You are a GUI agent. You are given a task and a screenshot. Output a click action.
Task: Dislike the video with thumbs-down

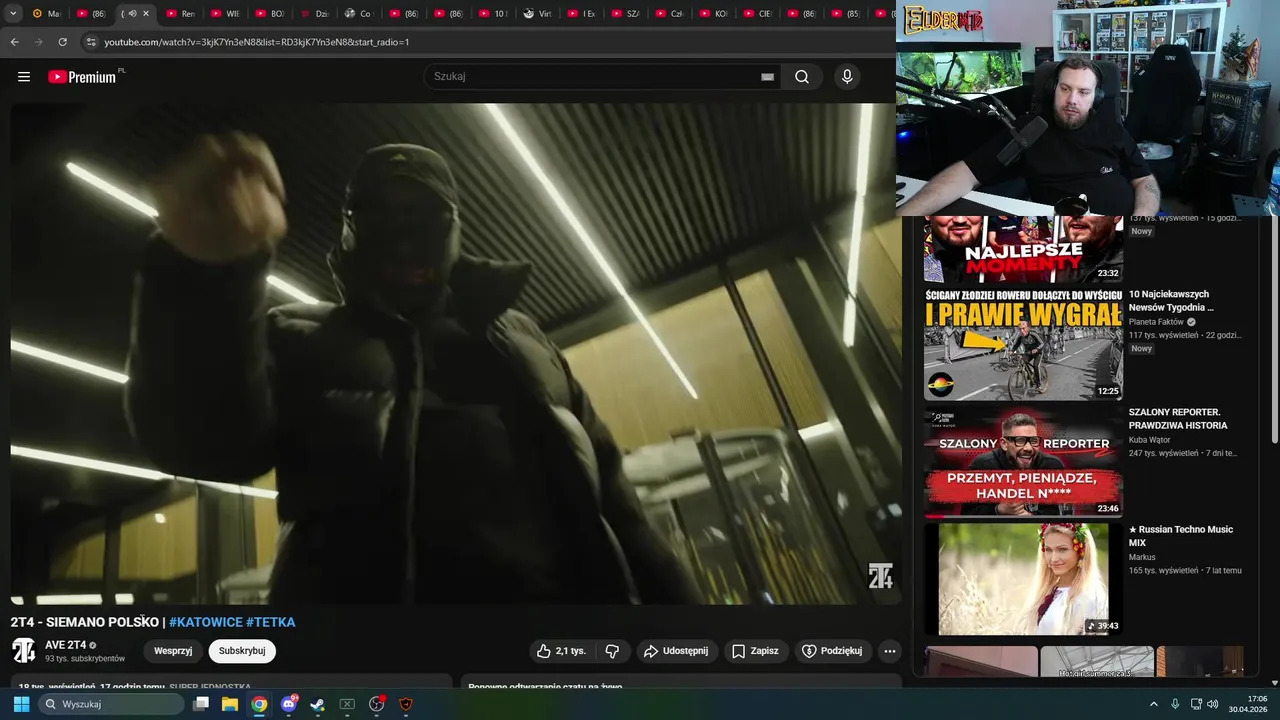(x=612, y=651)
